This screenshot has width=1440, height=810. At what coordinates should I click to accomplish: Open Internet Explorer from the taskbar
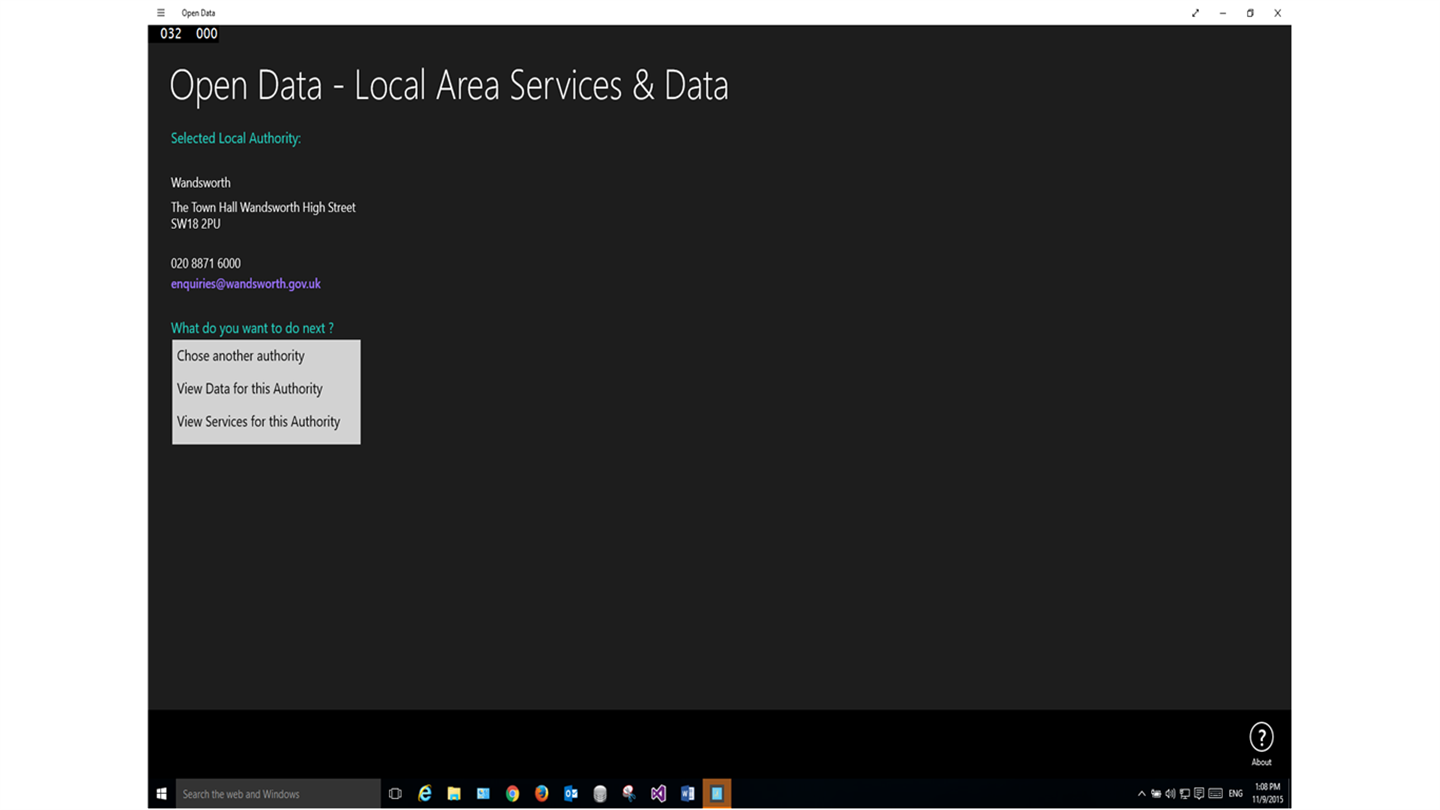(425, 793)
